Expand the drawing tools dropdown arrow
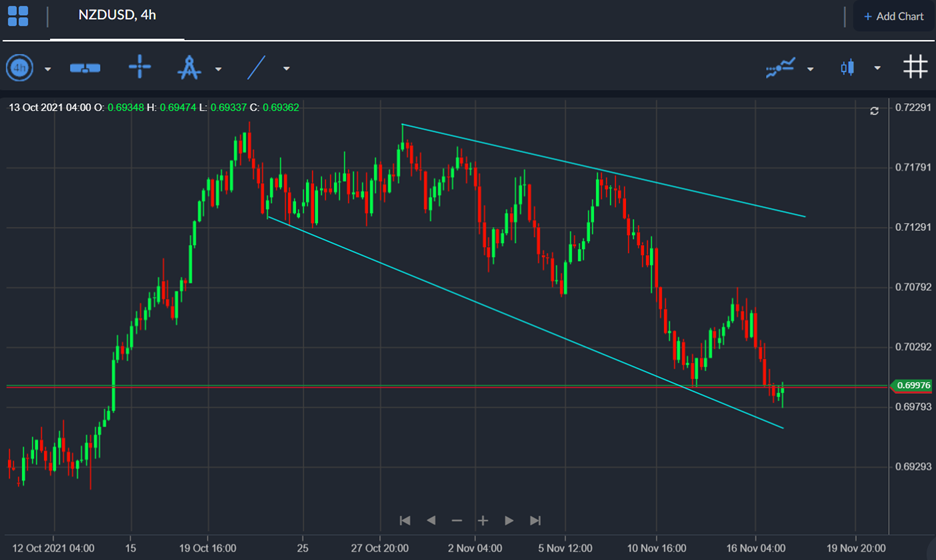This screenshot has height=560, width=936. pyautogui.click(x=218, y=69)
